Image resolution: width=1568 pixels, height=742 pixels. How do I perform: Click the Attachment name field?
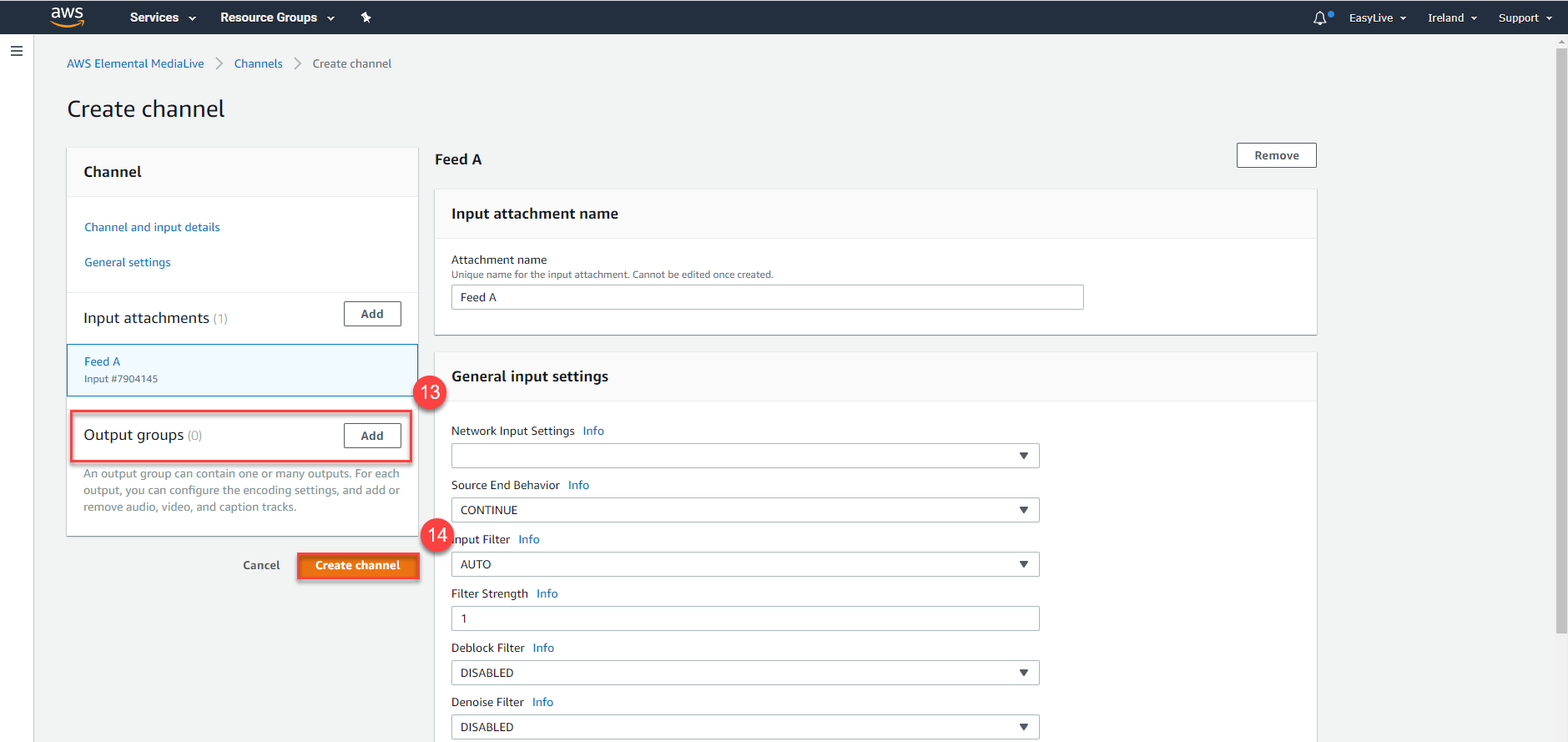[x=767, y=297]
